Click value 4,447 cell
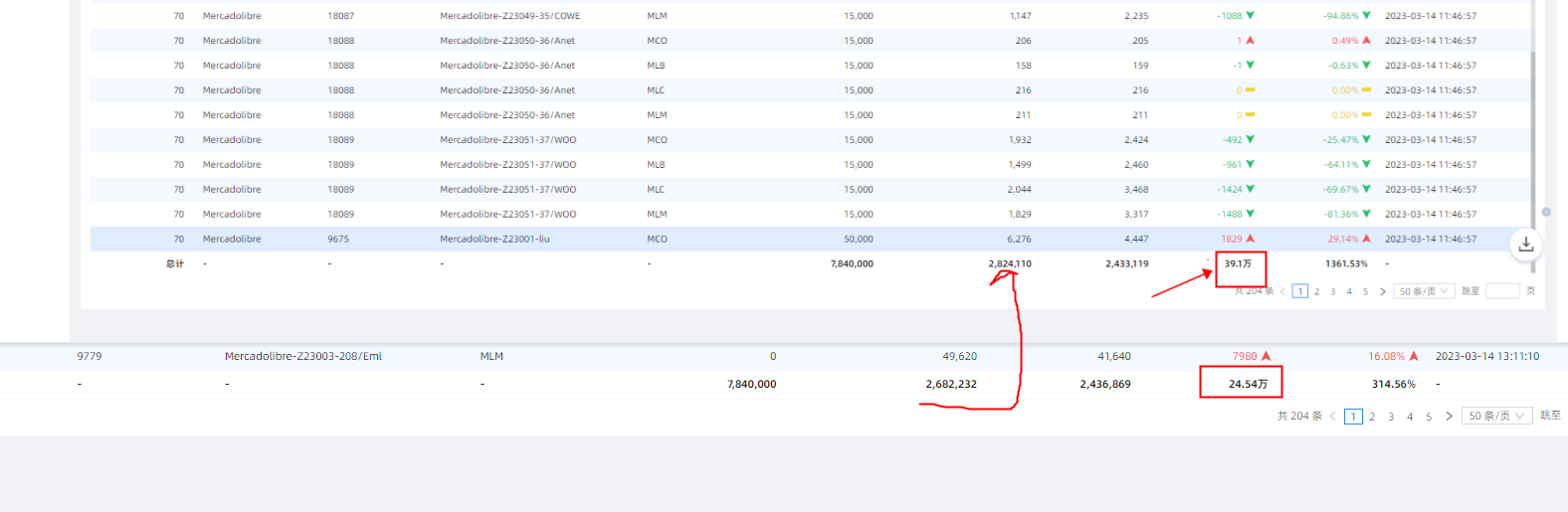The width and height of the screenshot is (1568, 512). pyautogui.click(x=1136, y=240)
